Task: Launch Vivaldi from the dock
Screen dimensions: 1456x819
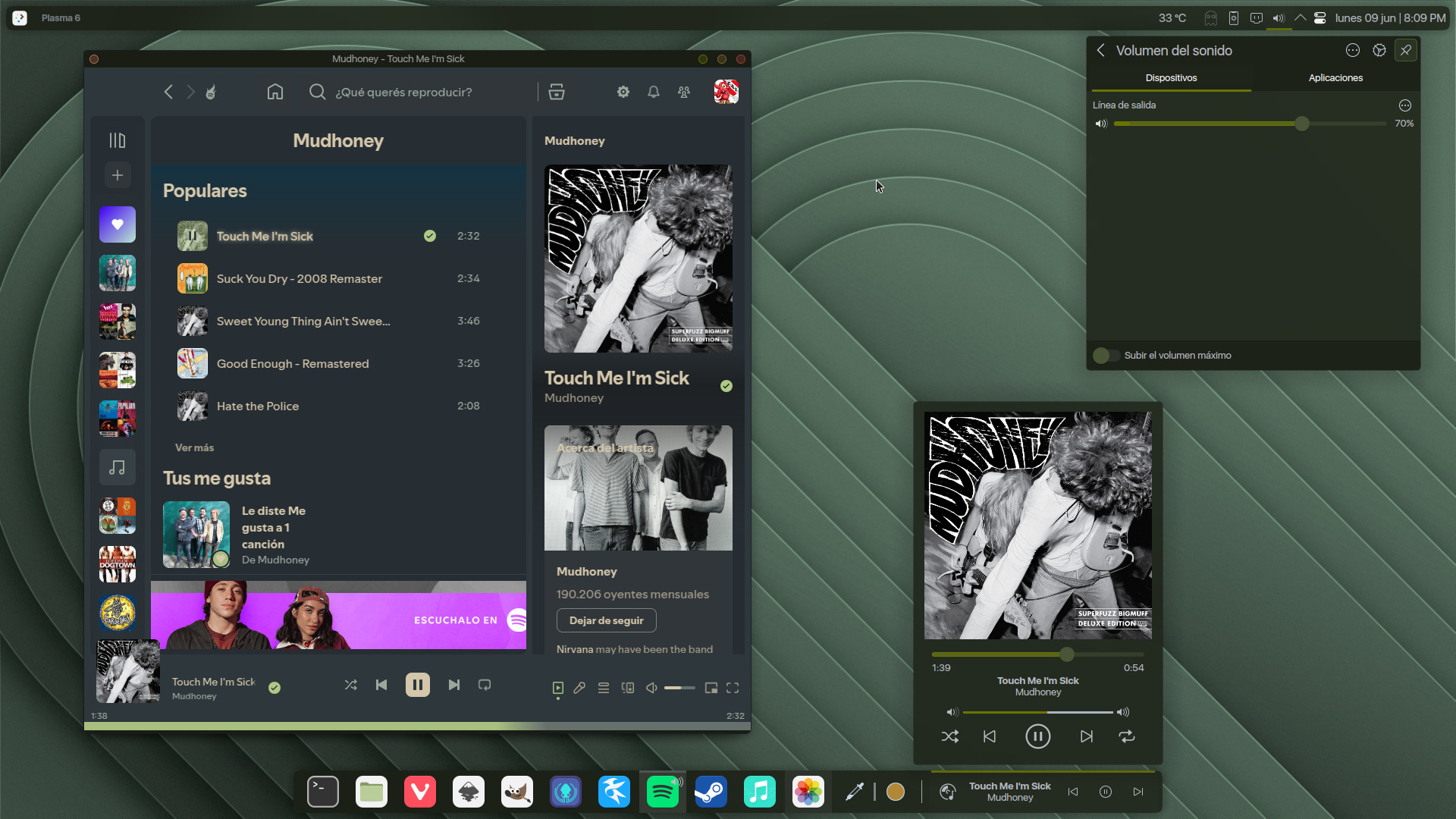Action: click(x=420, y=792)
